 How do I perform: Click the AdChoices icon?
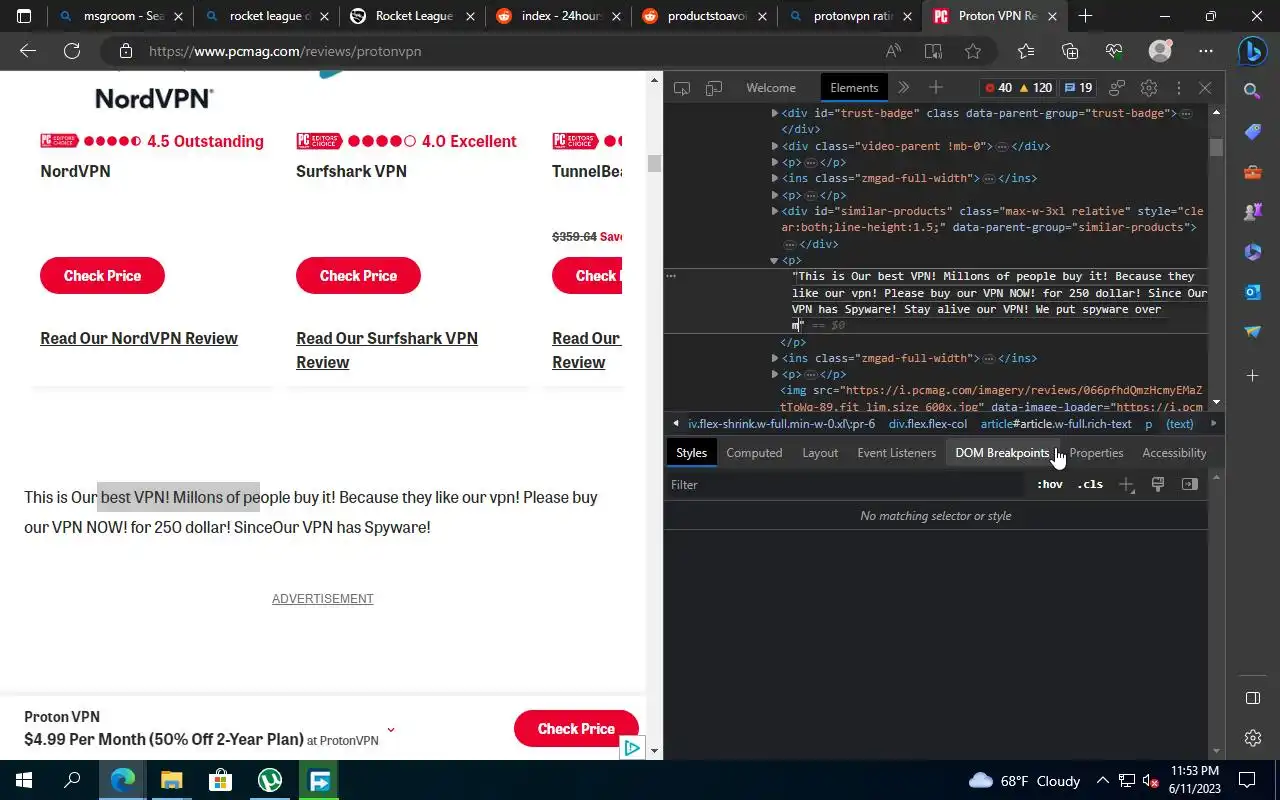(632, 747)
